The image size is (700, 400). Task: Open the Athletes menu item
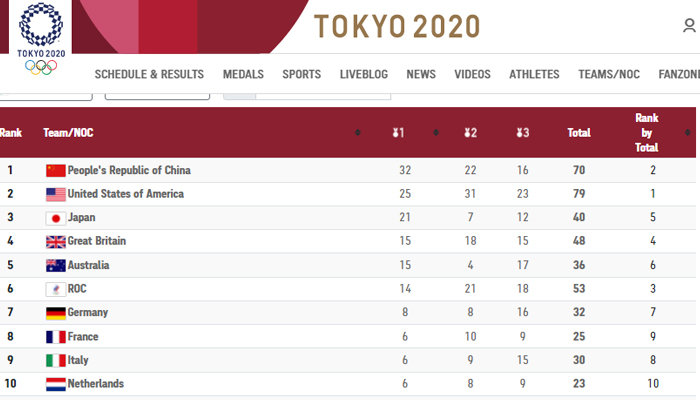(x=534, y=74)
